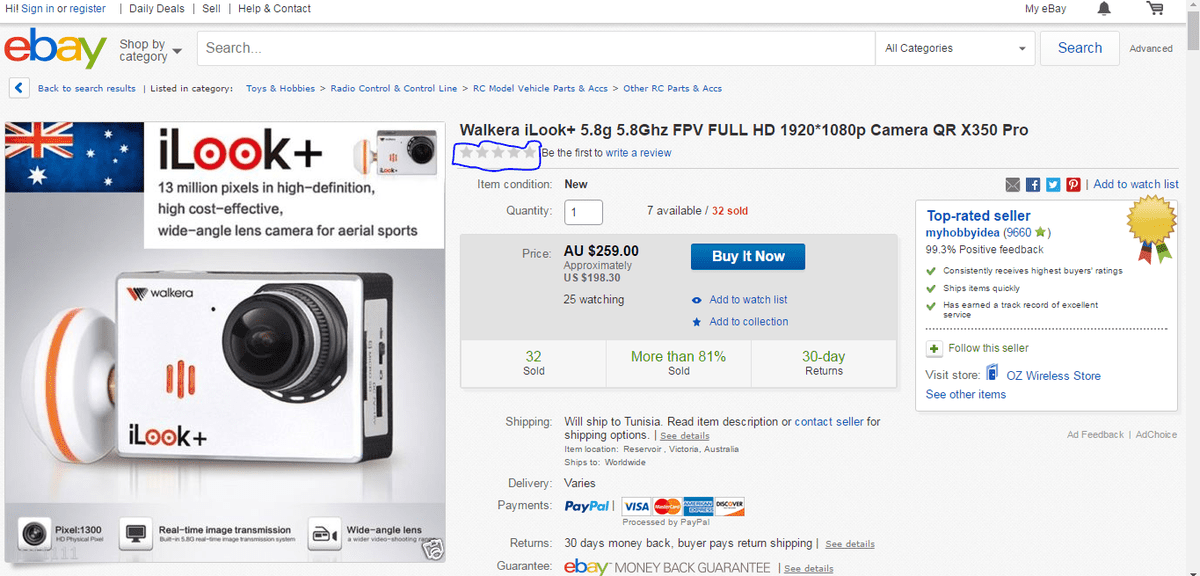This screenshot has height=576, width=1200.
Task: Click the empty star rating bar
Action: 497,153
